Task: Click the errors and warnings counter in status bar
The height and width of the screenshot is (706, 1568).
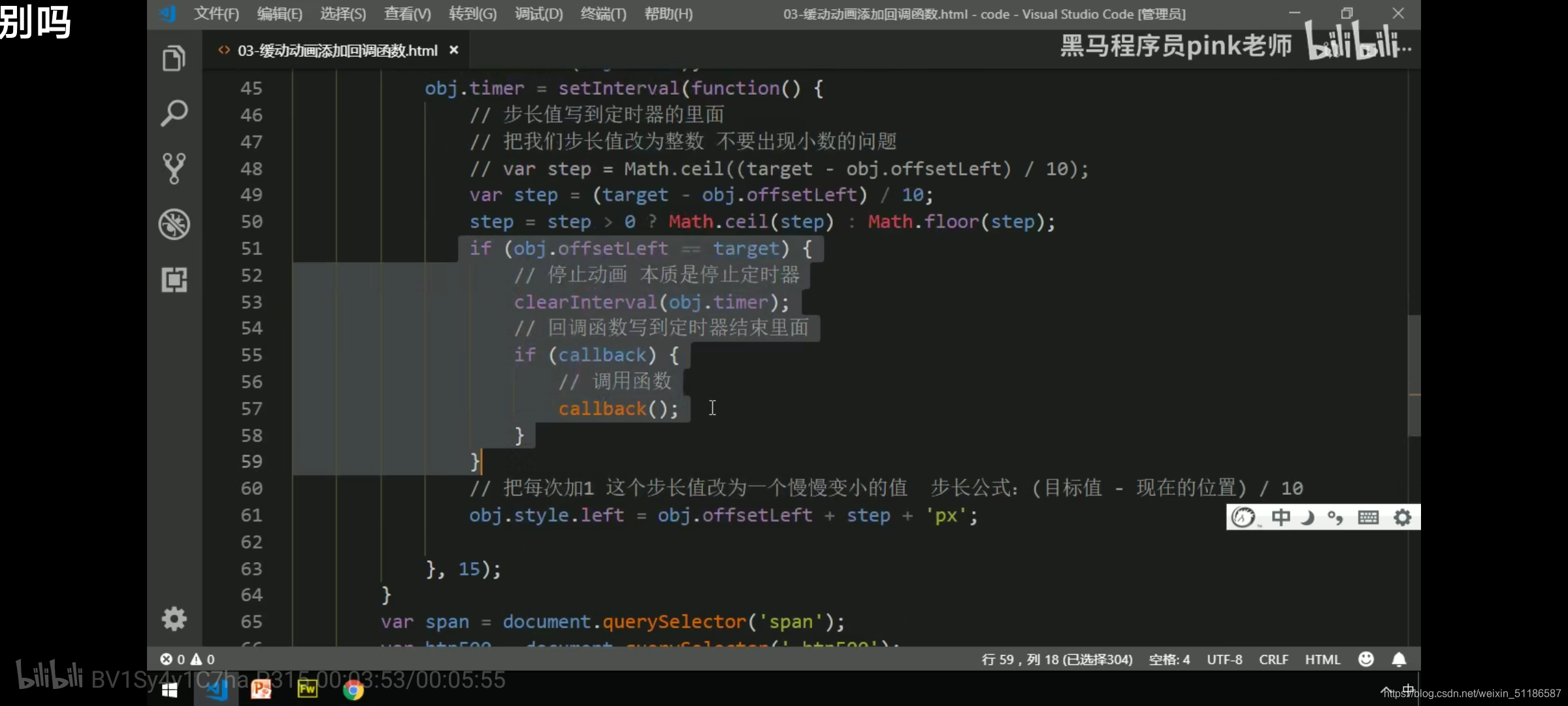Action: [x=188, y=660]
